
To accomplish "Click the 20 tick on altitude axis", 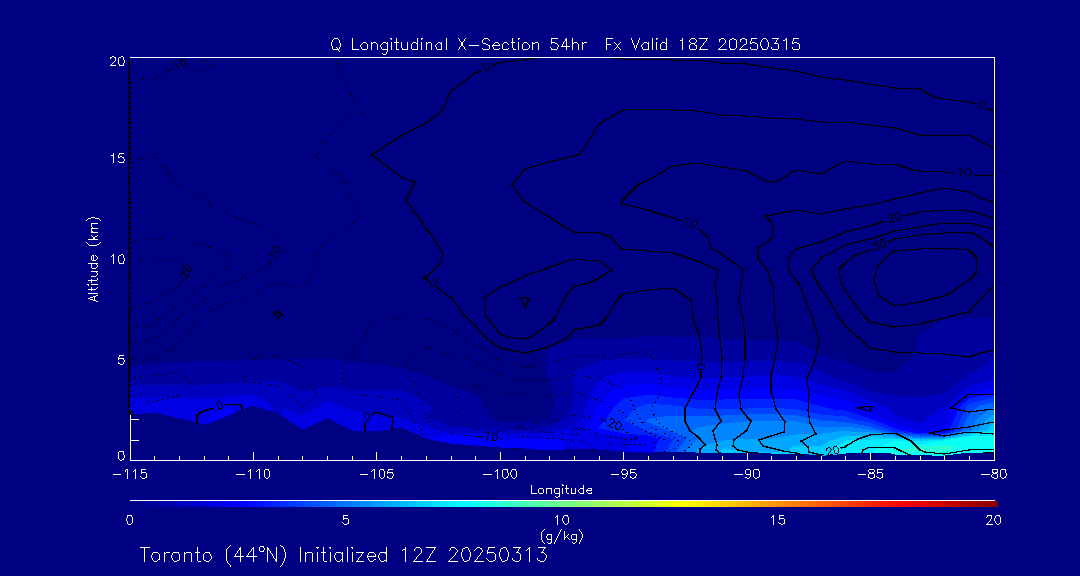I will (116, 60).
